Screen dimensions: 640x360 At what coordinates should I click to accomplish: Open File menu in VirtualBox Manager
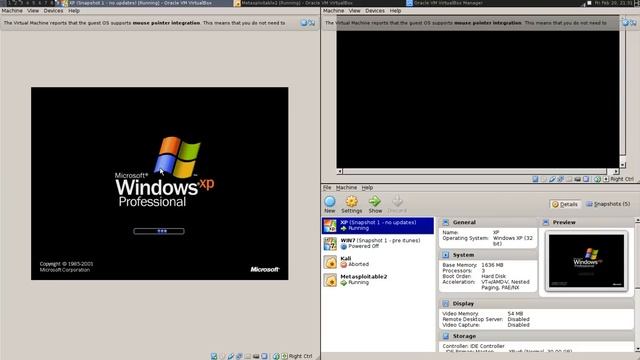point(327,187)
